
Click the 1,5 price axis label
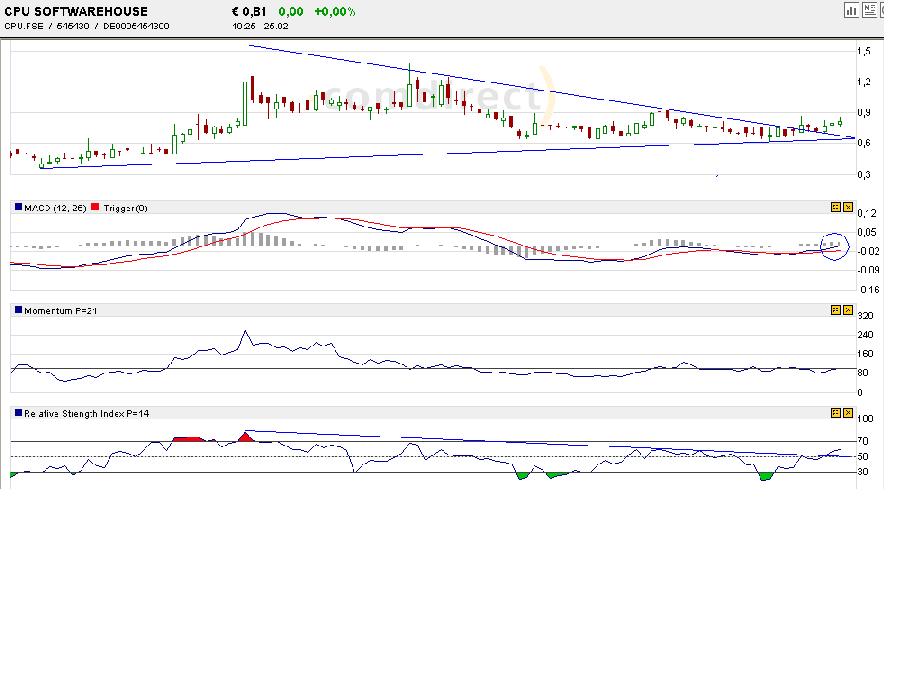864,51
